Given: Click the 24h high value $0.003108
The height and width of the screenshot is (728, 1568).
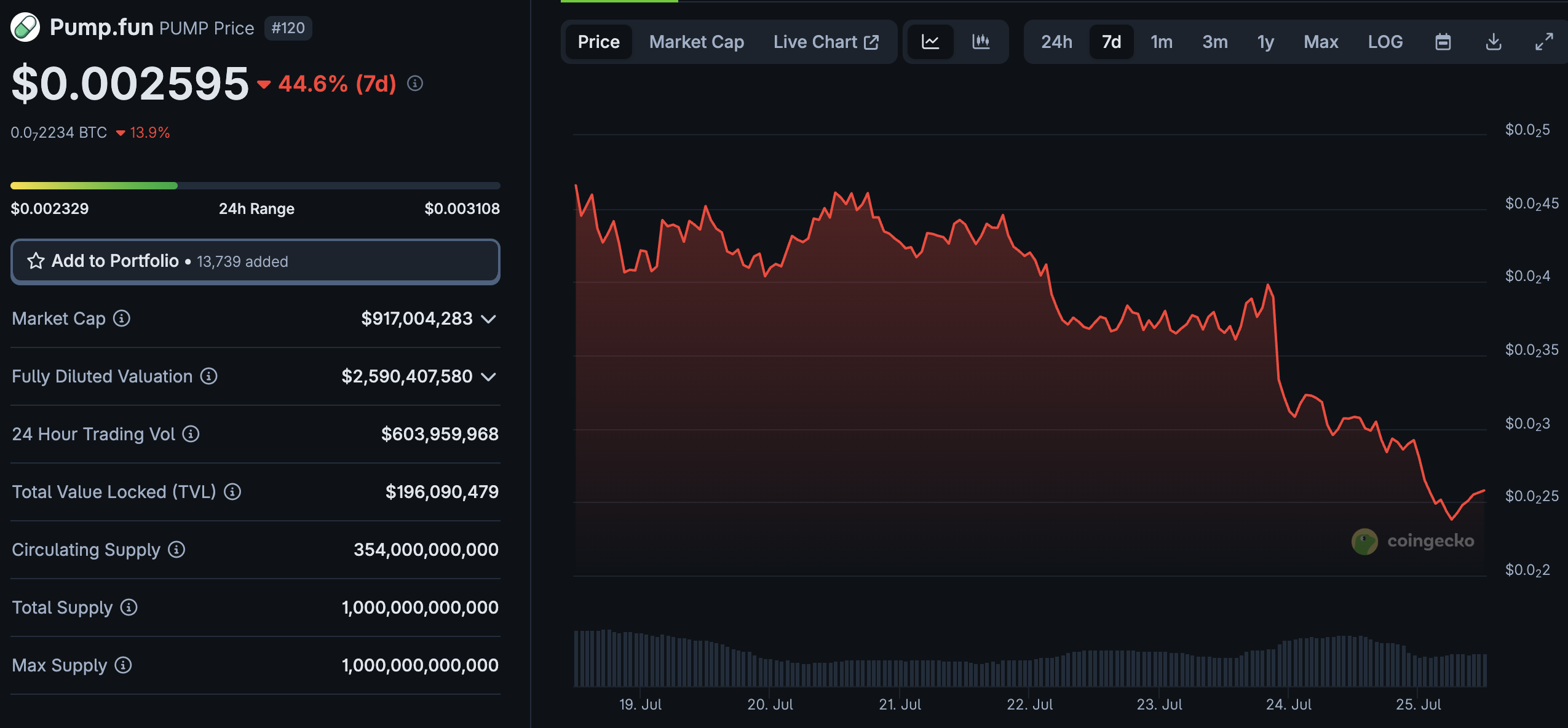Looking at the screenshot, I should [x=462, y=208].
